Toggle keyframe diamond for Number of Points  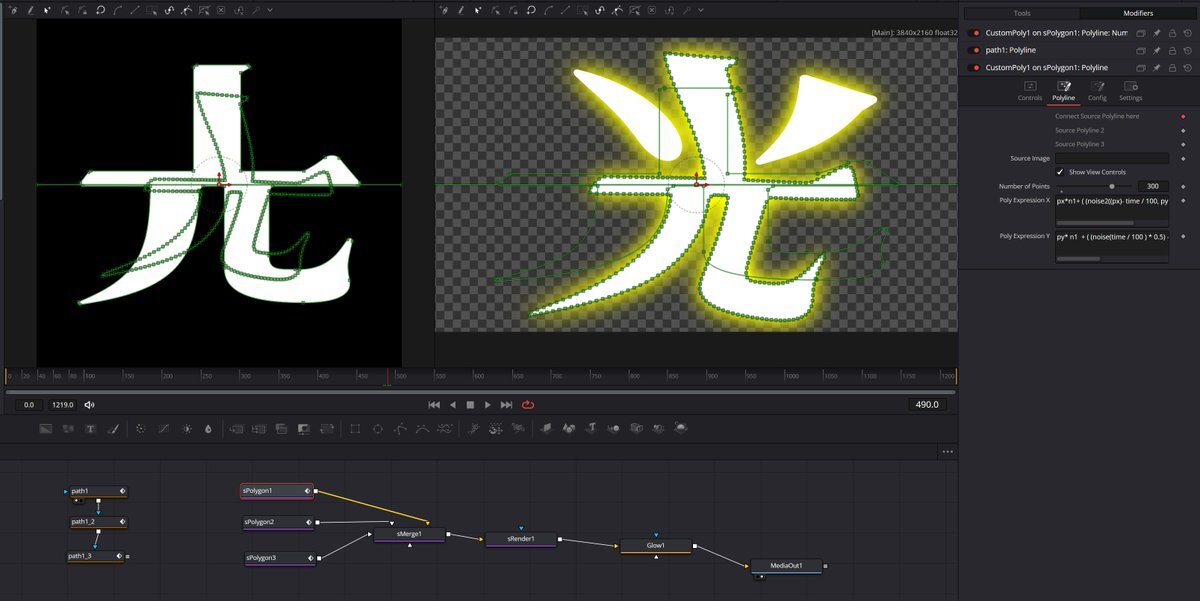point(1182,186)
